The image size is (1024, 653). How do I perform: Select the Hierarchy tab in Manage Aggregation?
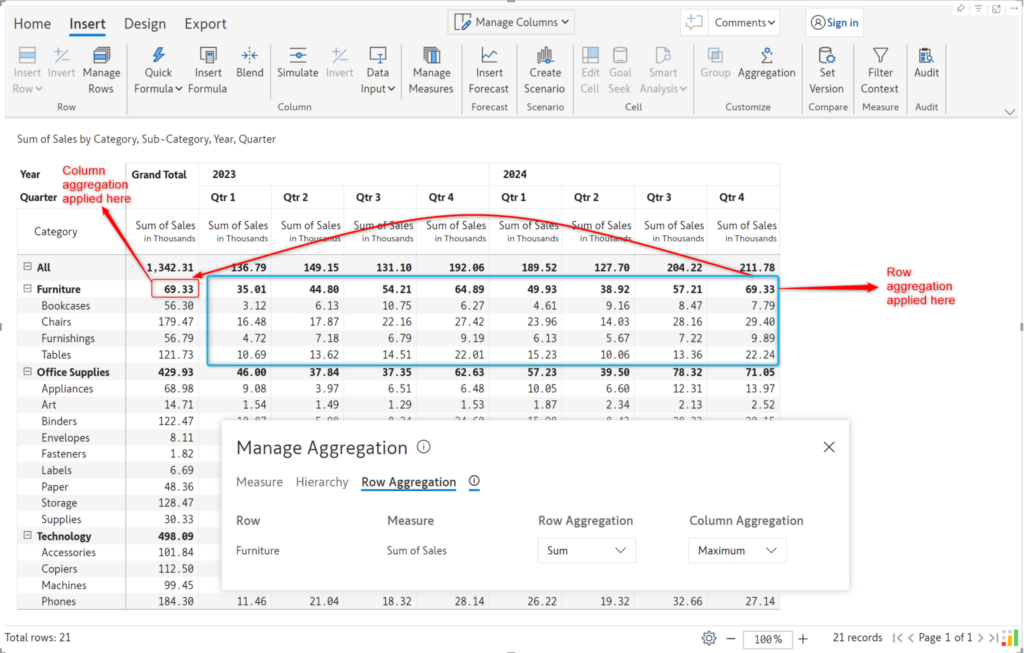(322, 482)
